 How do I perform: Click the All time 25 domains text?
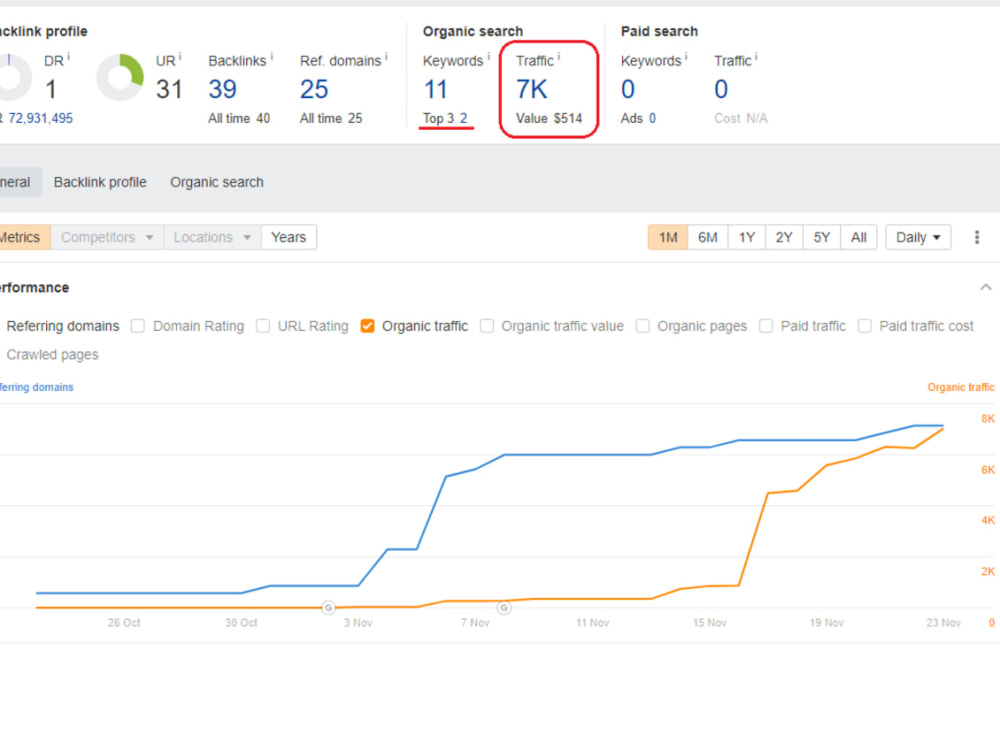coord(331,119)
